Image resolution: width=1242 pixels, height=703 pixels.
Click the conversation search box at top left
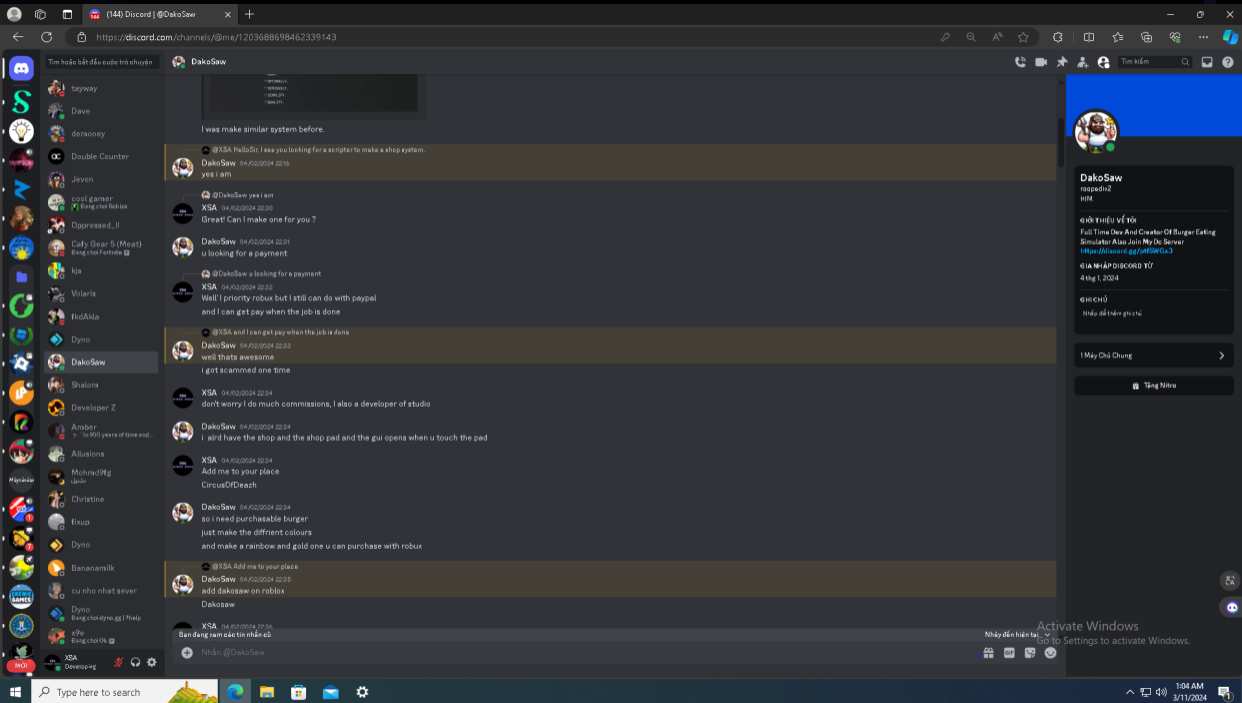(101, 62)
